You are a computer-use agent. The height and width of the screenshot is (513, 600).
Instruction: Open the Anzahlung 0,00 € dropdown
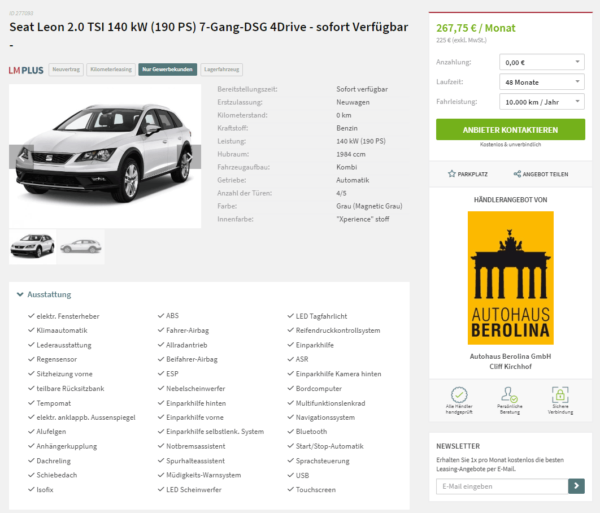click(x=541, y=62)
